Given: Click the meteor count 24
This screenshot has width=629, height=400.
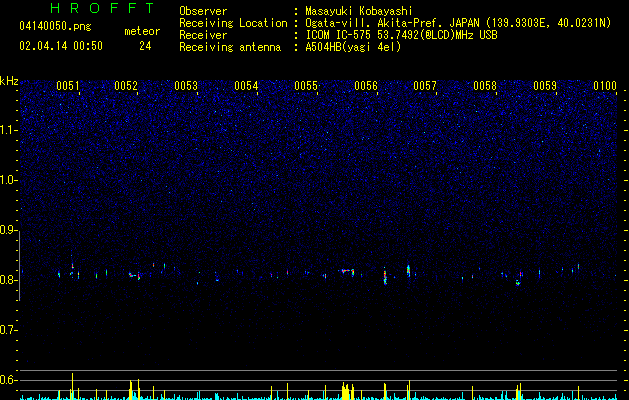Looking at the screenshot, I should pos(145,46).
